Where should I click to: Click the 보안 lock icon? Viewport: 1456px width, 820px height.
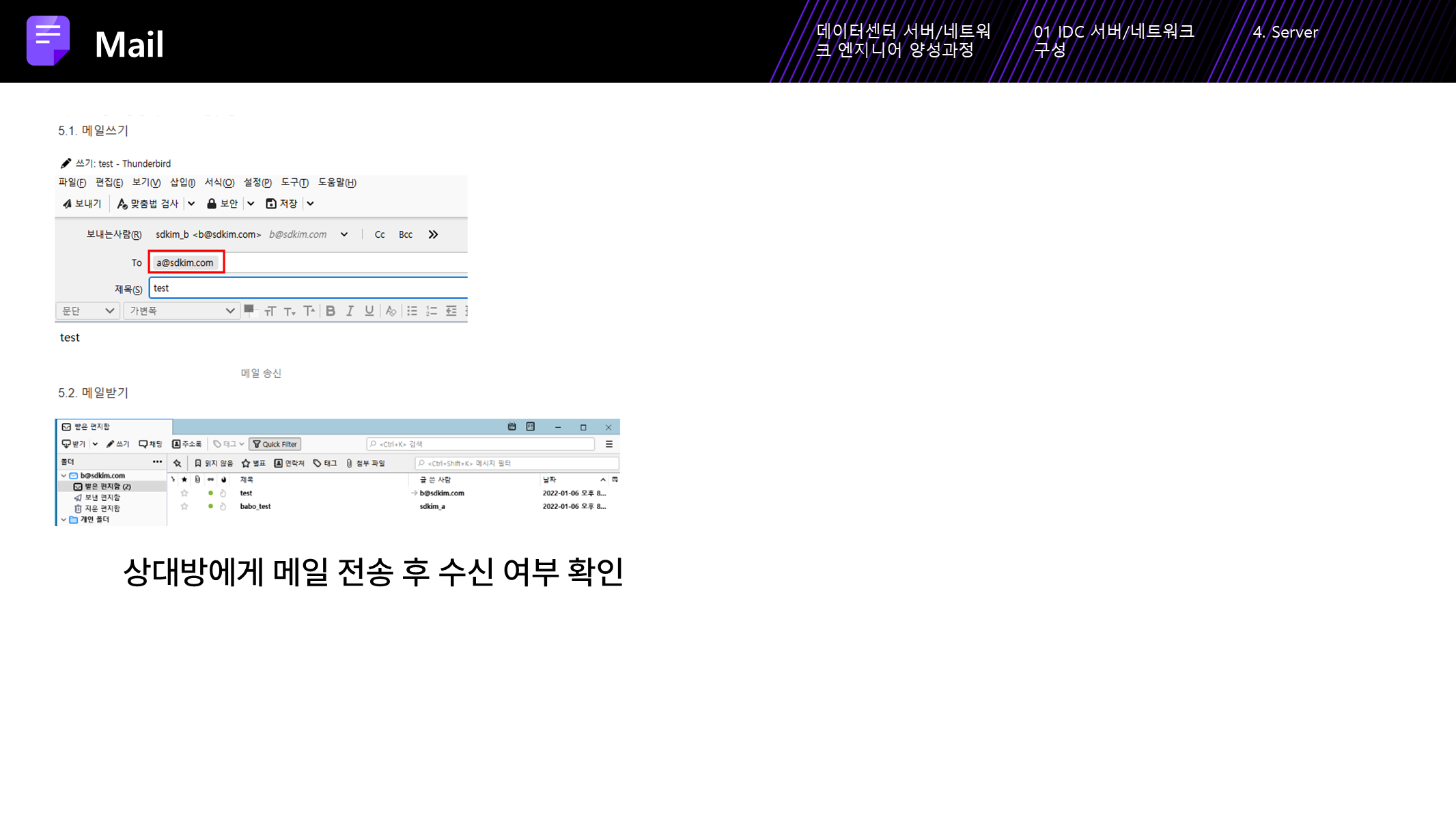pyautogui.click(x=212, y=204)
